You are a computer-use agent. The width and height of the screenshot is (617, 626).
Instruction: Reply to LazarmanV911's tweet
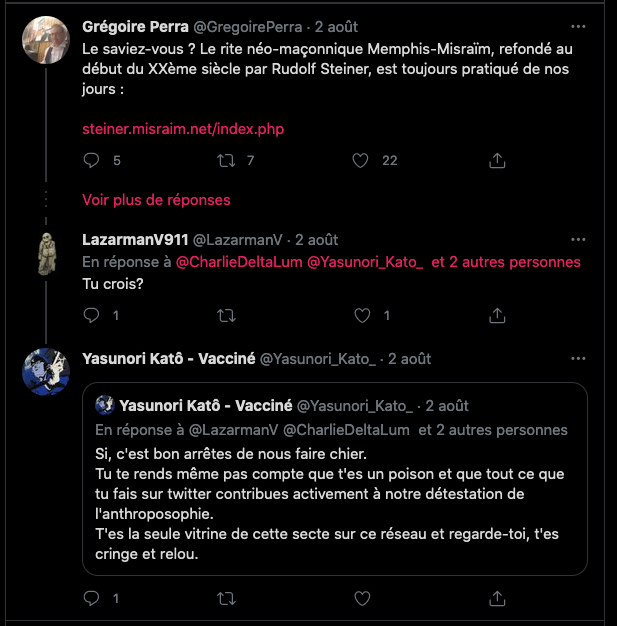click(91, 315)
